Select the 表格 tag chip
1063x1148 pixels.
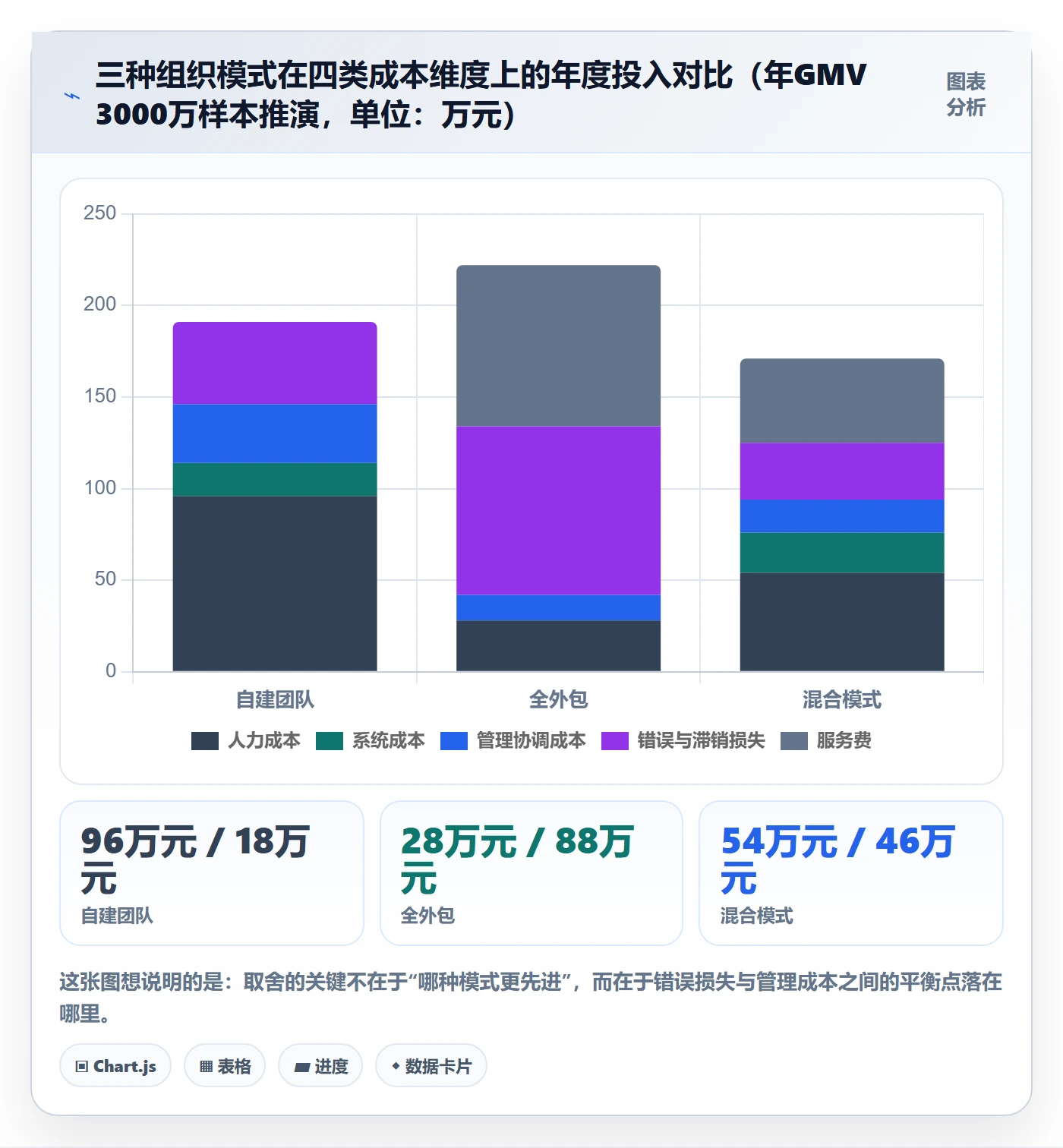[225, 1066]
